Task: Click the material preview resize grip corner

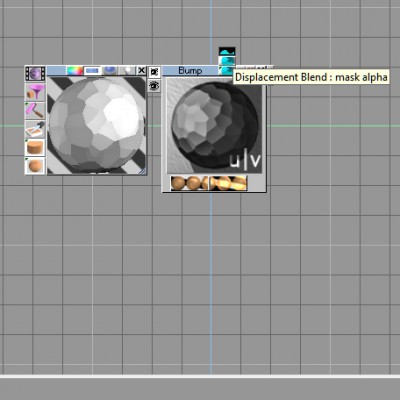Action: click(x=143, y=171)
